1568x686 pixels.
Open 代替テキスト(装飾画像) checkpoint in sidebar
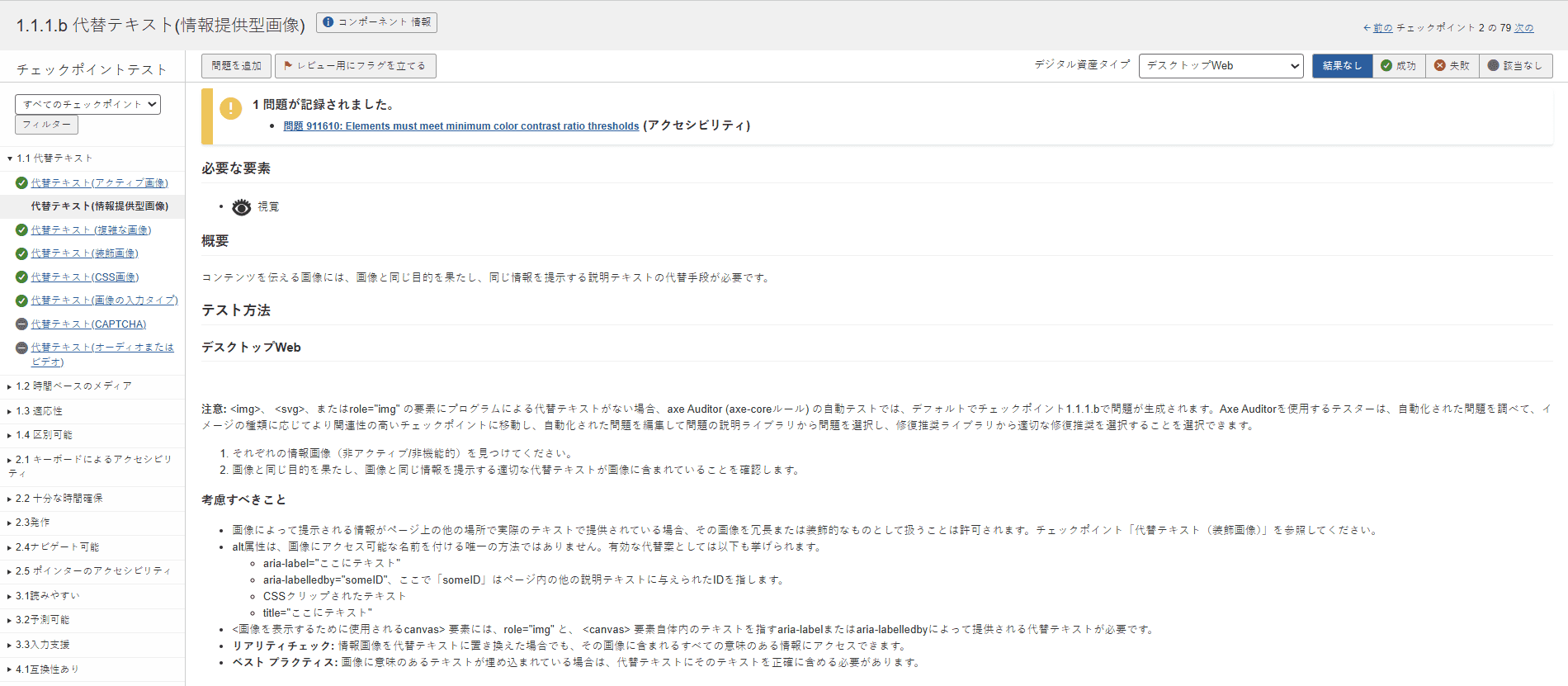click(x=84, y=253)
